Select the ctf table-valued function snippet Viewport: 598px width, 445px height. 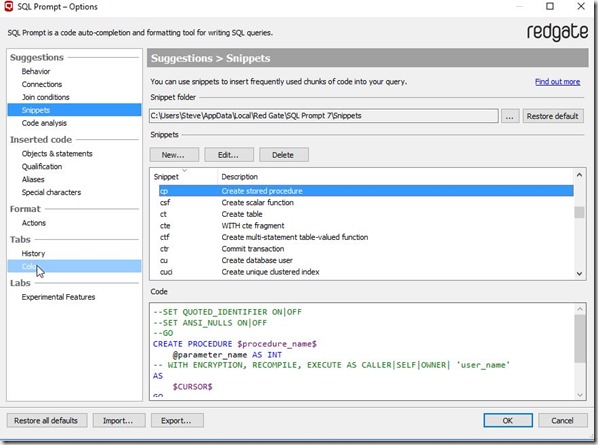pos(366,237)
